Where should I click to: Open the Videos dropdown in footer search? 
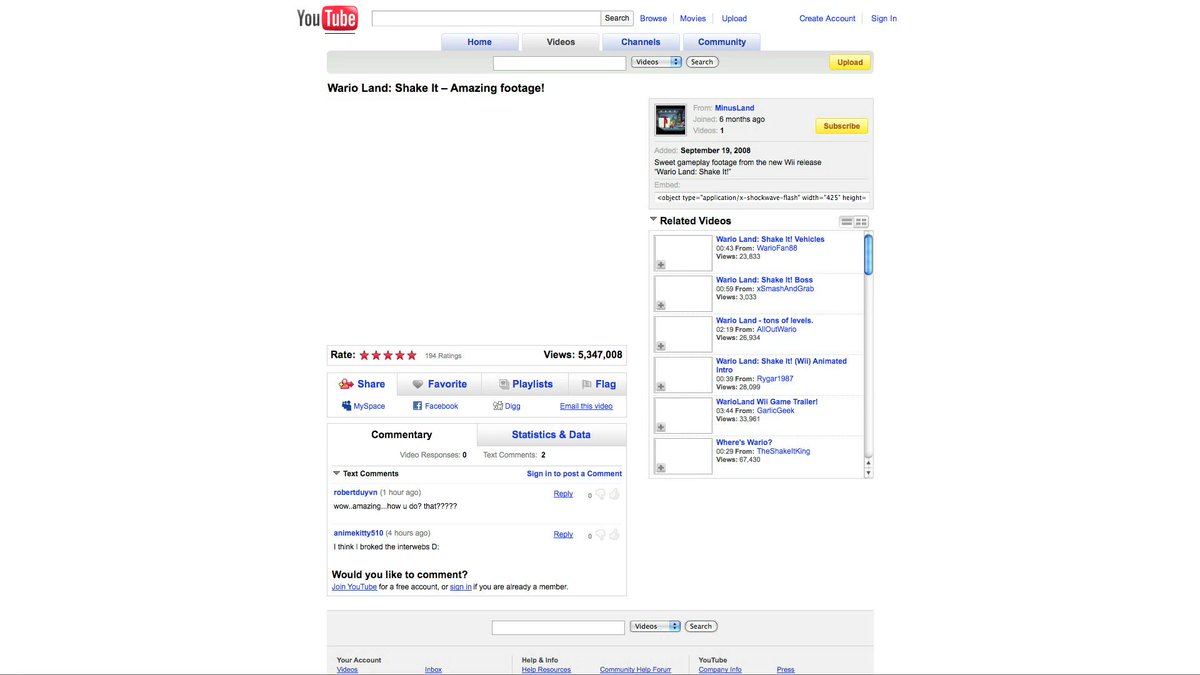(x=655, y=626)
